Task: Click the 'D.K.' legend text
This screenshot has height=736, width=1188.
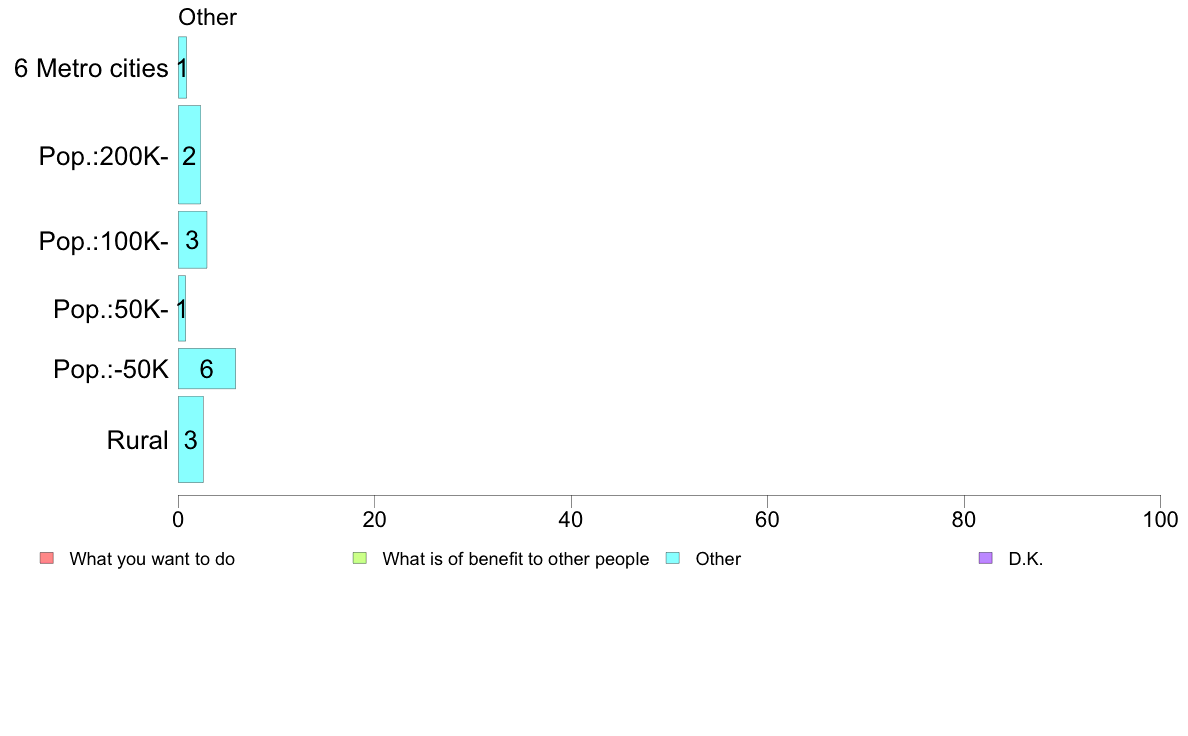Action: (x=1026, y=559)
